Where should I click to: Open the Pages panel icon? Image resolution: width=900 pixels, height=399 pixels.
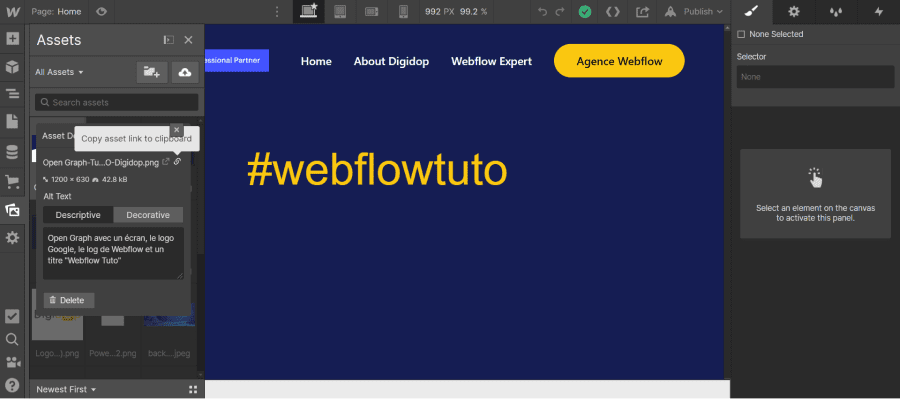click(x=12, y=121)
